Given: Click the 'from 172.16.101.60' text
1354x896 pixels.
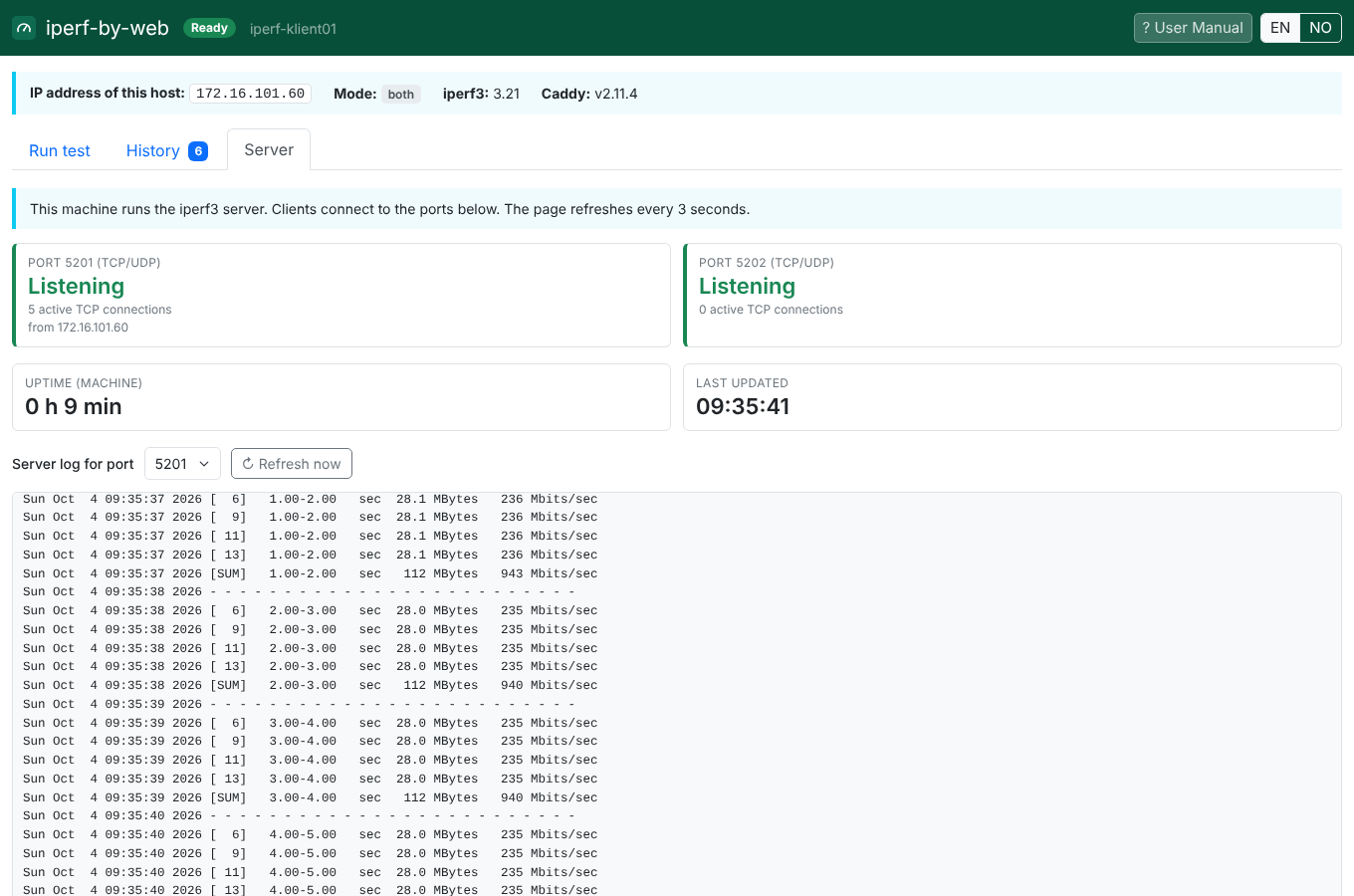Looking at the screenshot, I should [x=78, y=328].
